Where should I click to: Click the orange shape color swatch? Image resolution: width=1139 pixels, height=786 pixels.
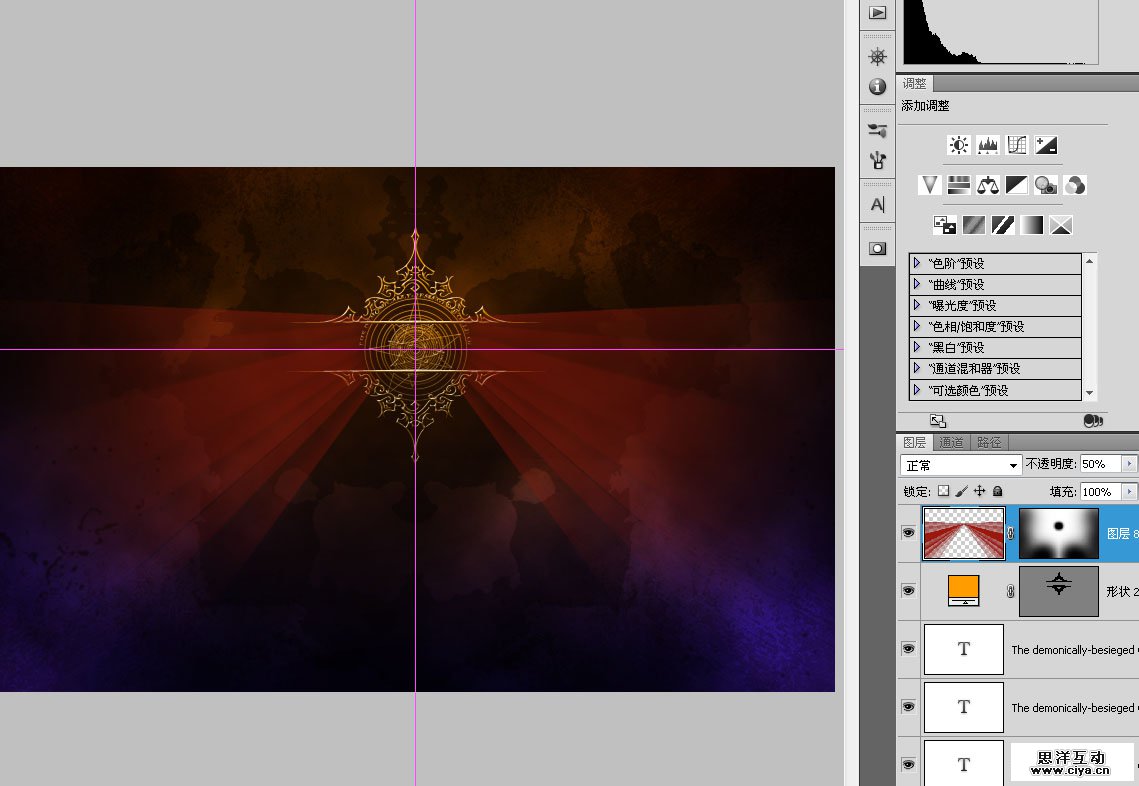tap(964, 590)
